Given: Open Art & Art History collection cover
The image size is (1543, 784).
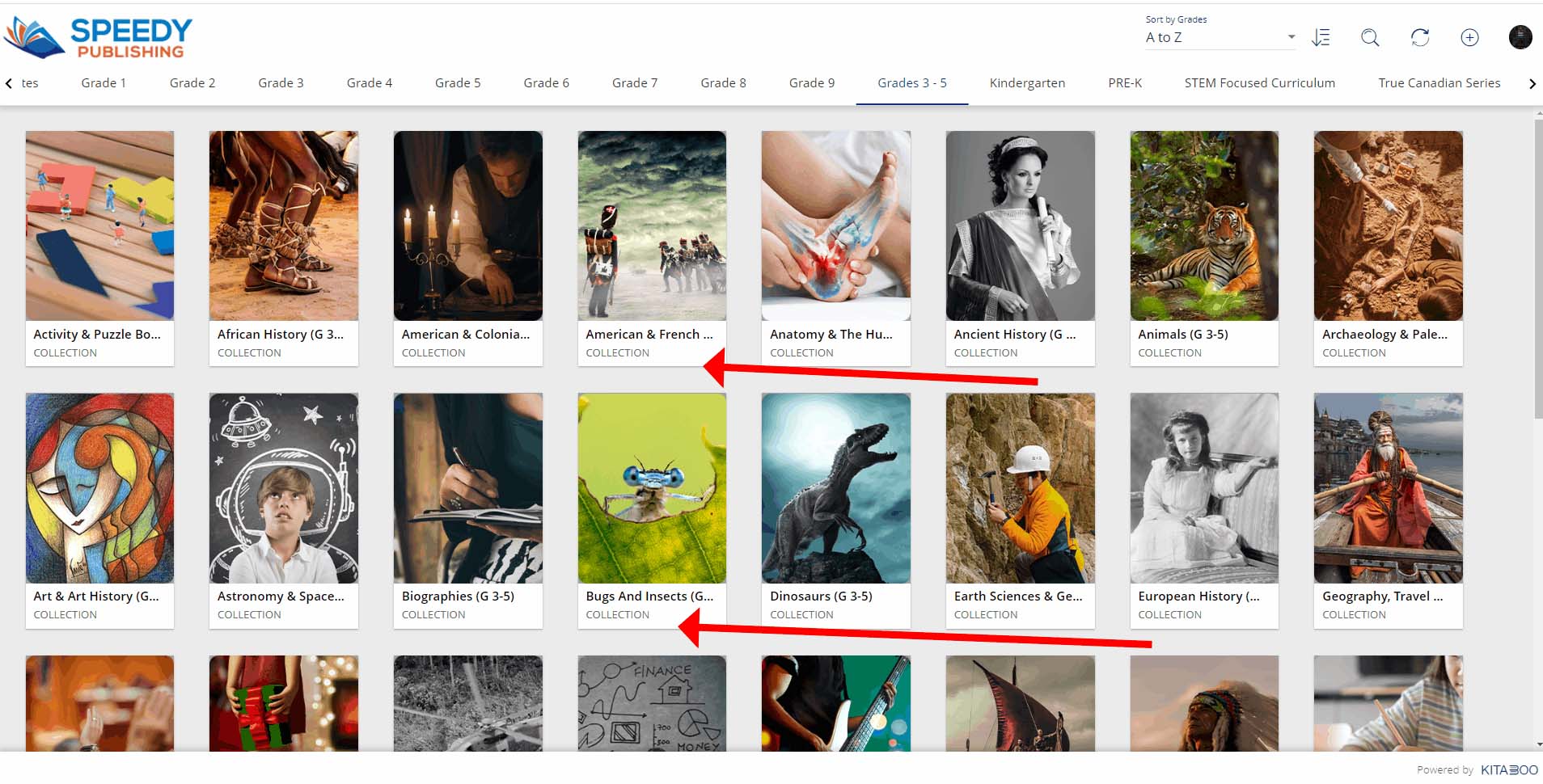Looking at the screenshot, I should pyautogui.click(x=99, y=488).
